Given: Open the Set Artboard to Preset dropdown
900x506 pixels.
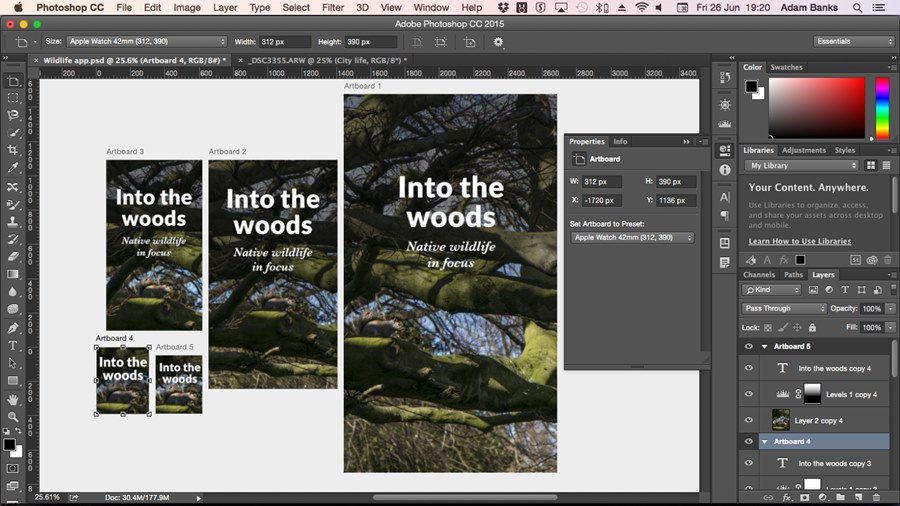Looking at the screenshot, I should point(633,238).
